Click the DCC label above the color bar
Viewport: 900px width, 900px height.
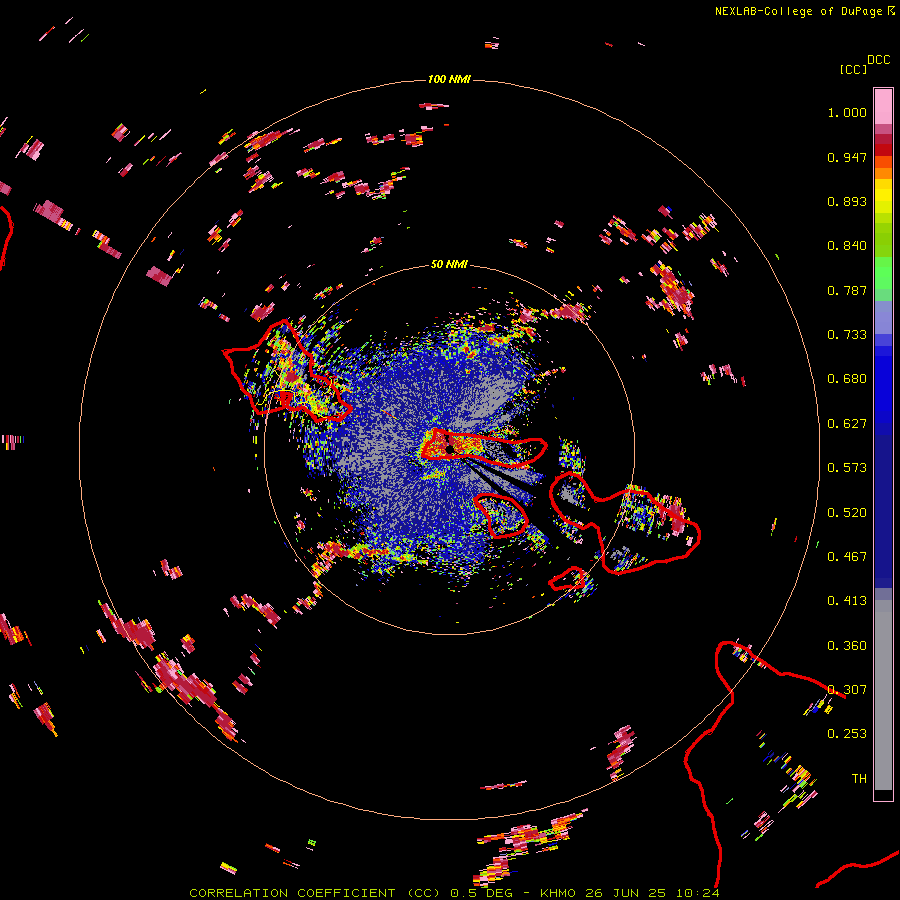pyautogui.click(x=878, y=60)
